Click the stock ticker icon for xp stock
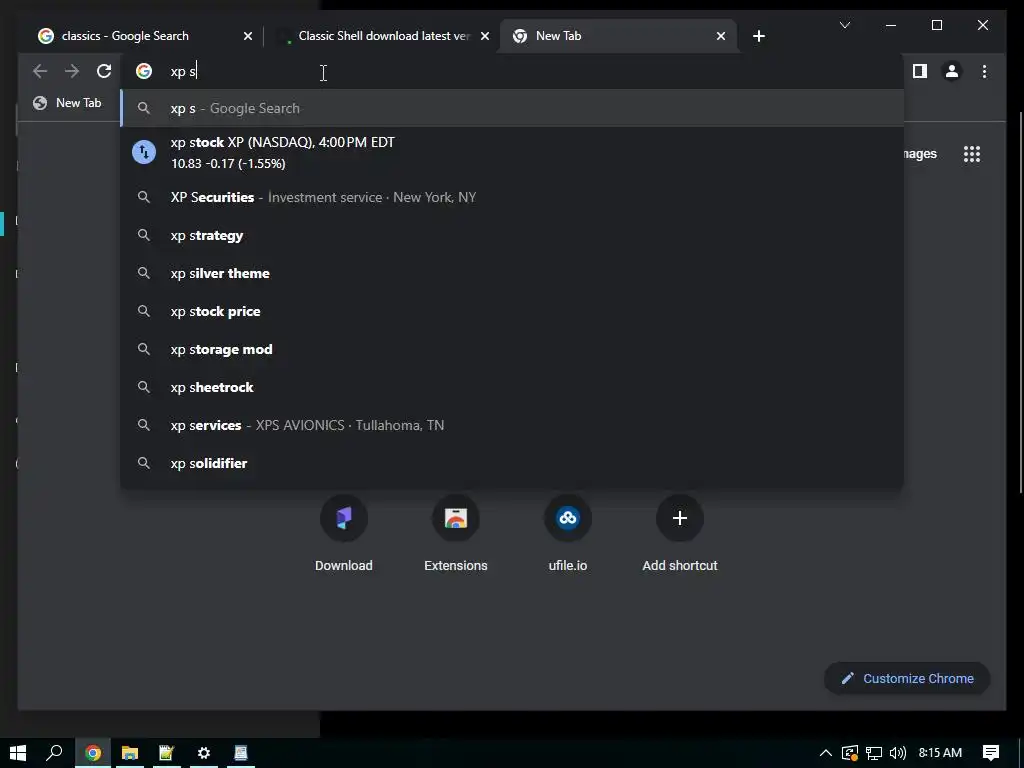This screenshot has width=1024, height=768. point(144,152)
